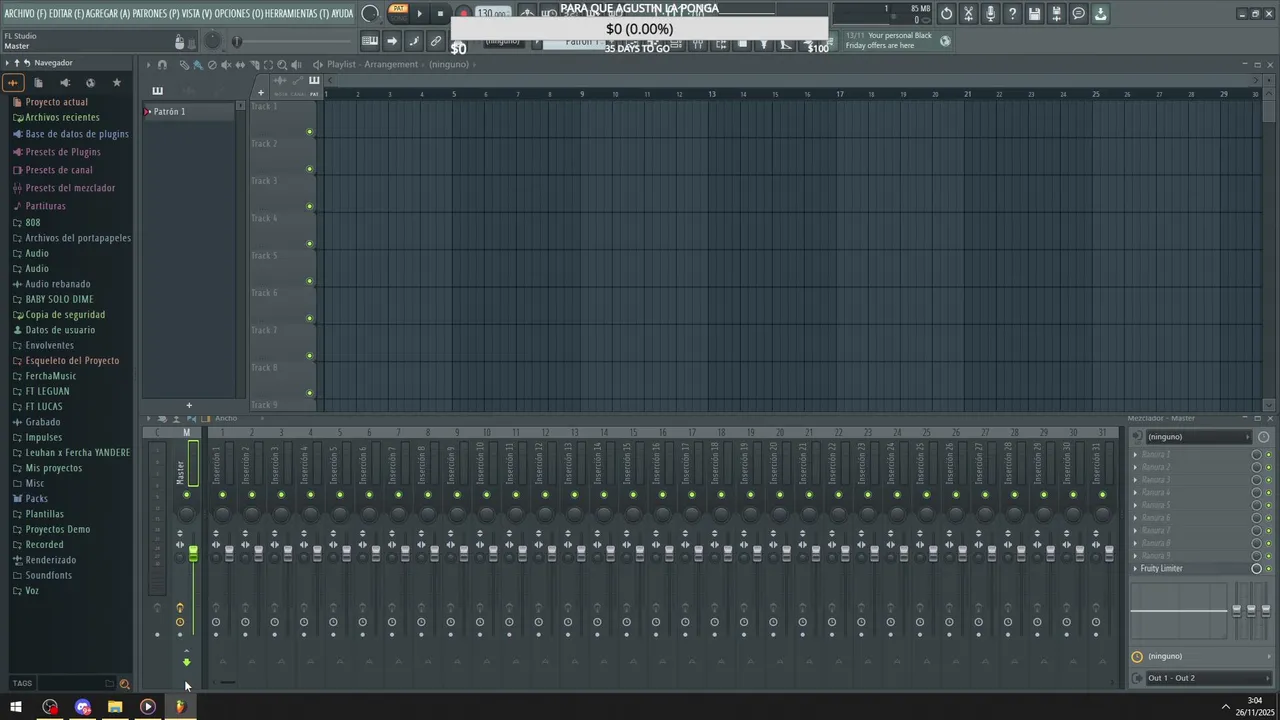
Task: Open the help question mark icon
Action: (x=1013, y=14)
